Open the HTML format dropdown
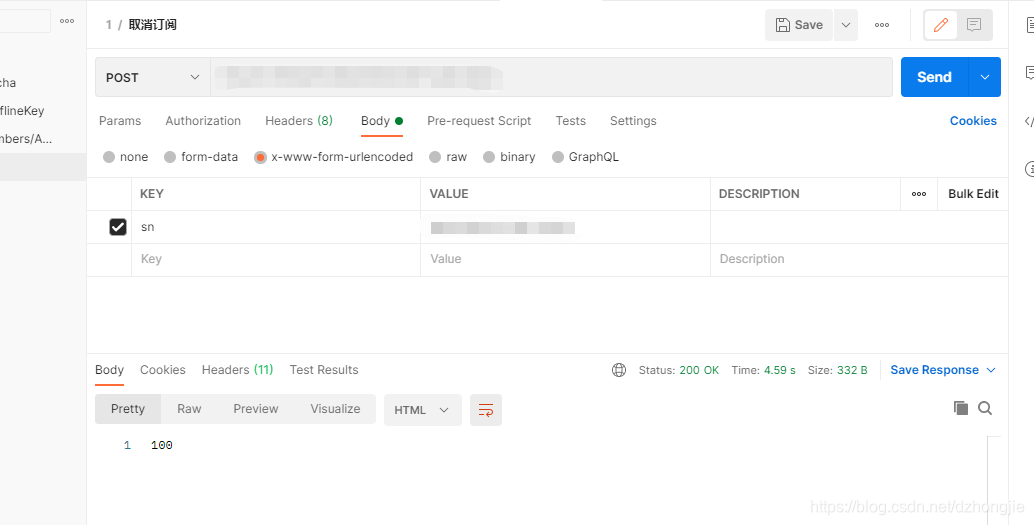 pyautogui.click(x=423, y=410)
